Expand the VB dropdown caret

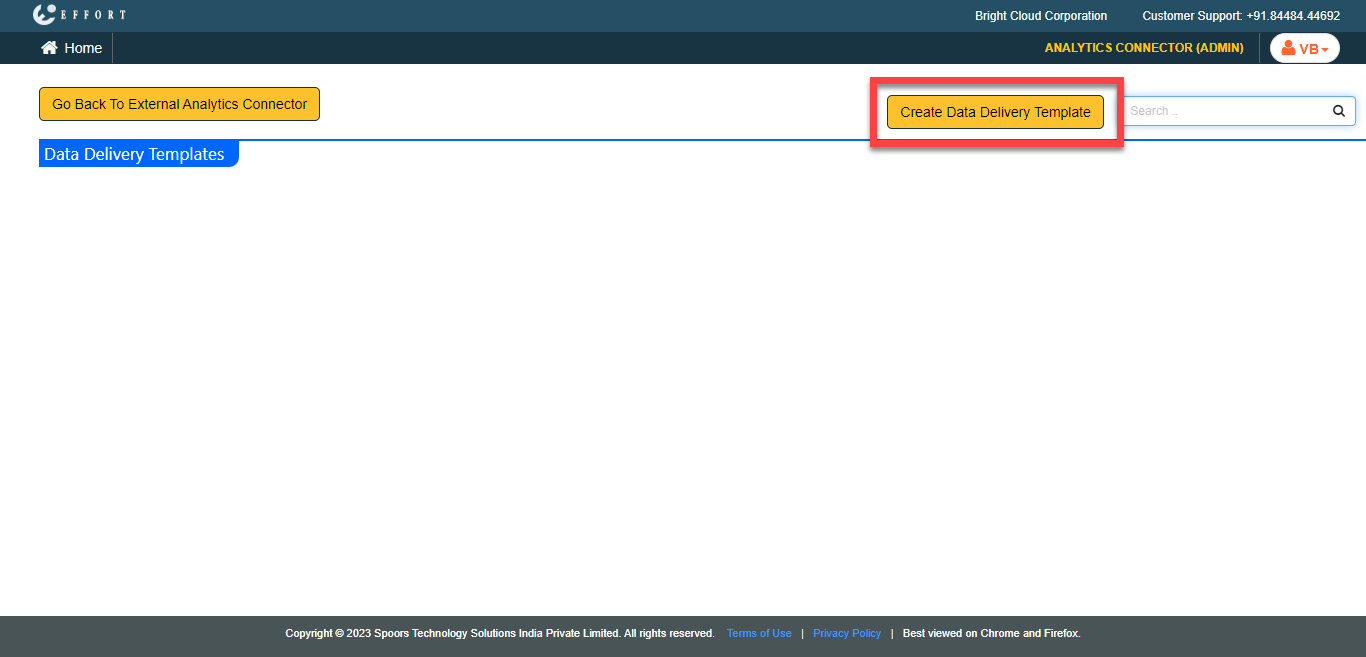(x=1325, y=50)
